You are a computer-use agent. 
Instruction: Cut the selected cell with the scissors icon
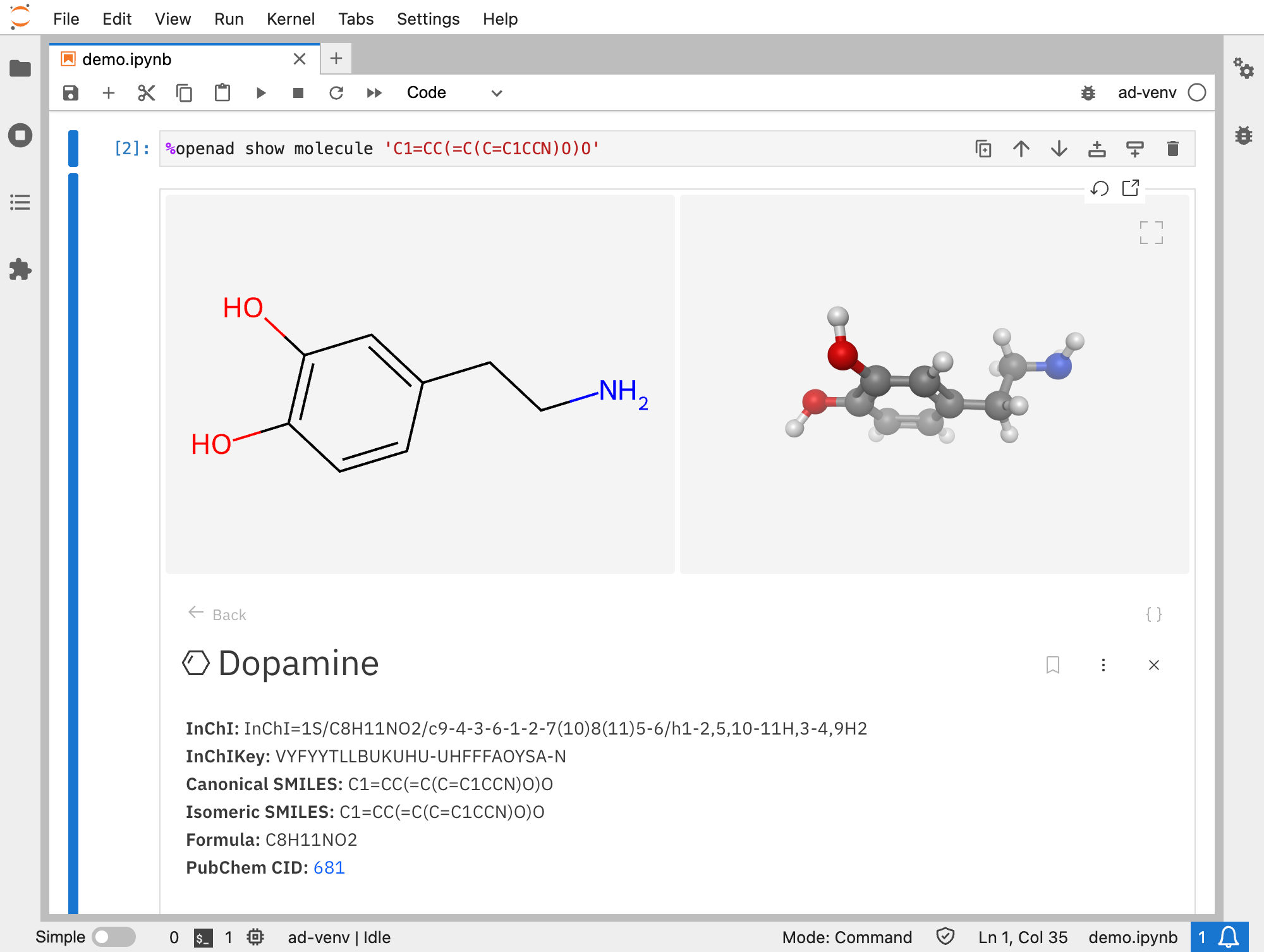pos(146,92)
